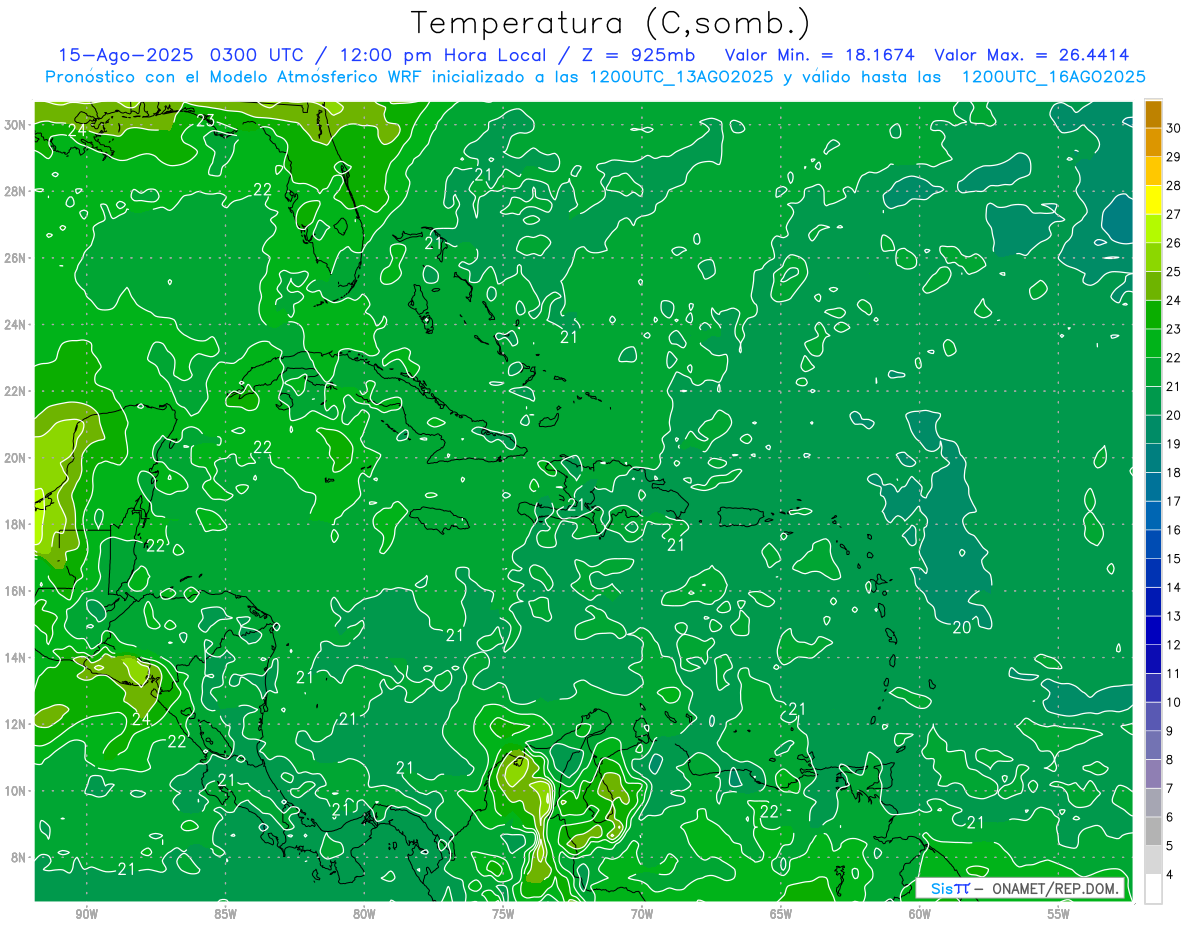Viewport: 1200px width, 927px height.
Task: Click the 'Temperatura (C,somb.)' map title
Action: pos(611,23)
